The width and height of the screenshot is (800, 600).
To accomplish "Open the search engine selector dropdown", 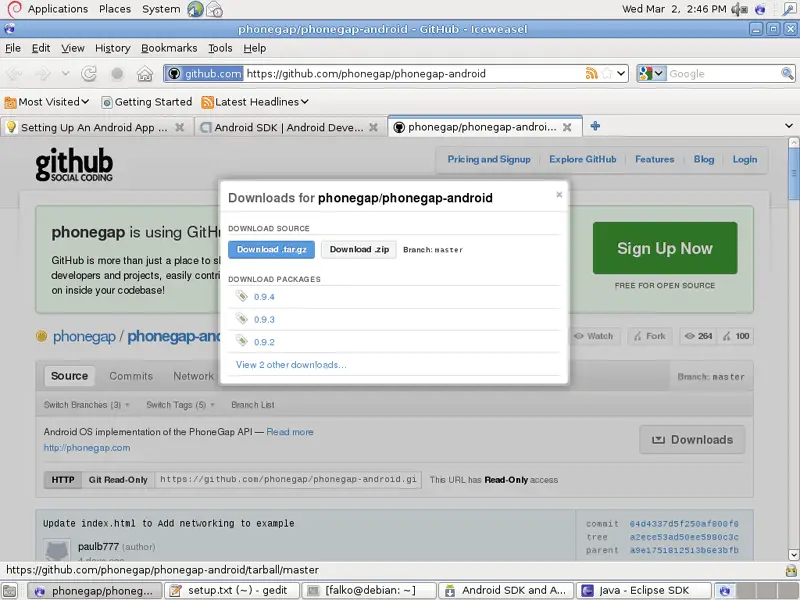I will [652, 73].
